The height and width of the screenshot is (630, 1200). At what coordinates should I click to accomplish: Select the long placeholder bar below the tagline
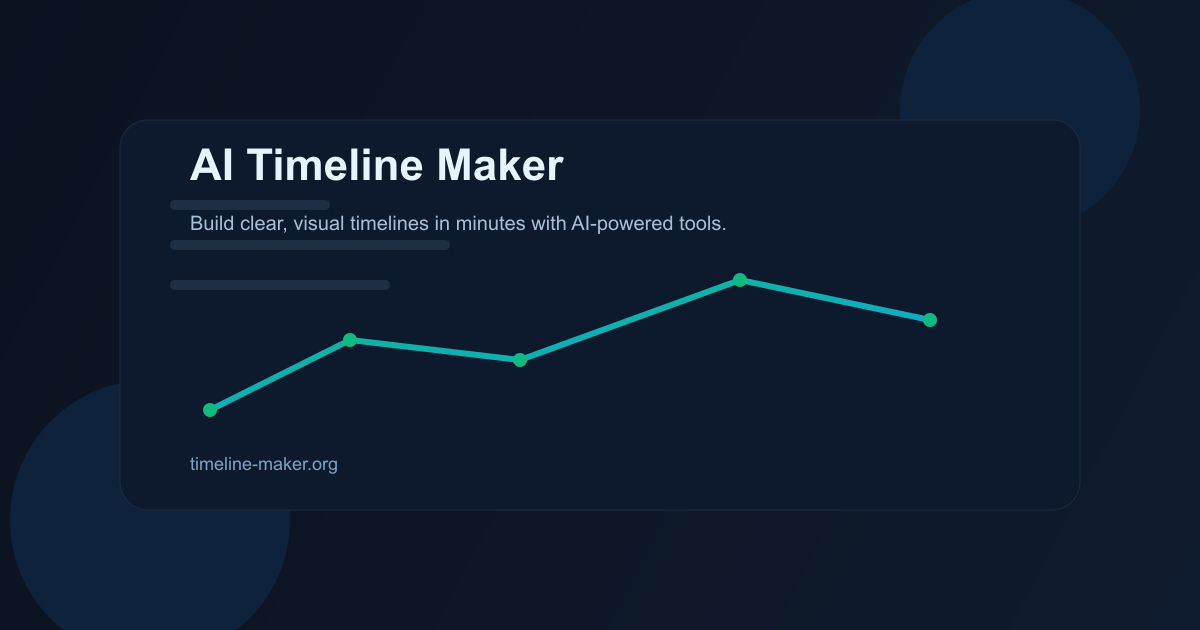coord(310,244)
